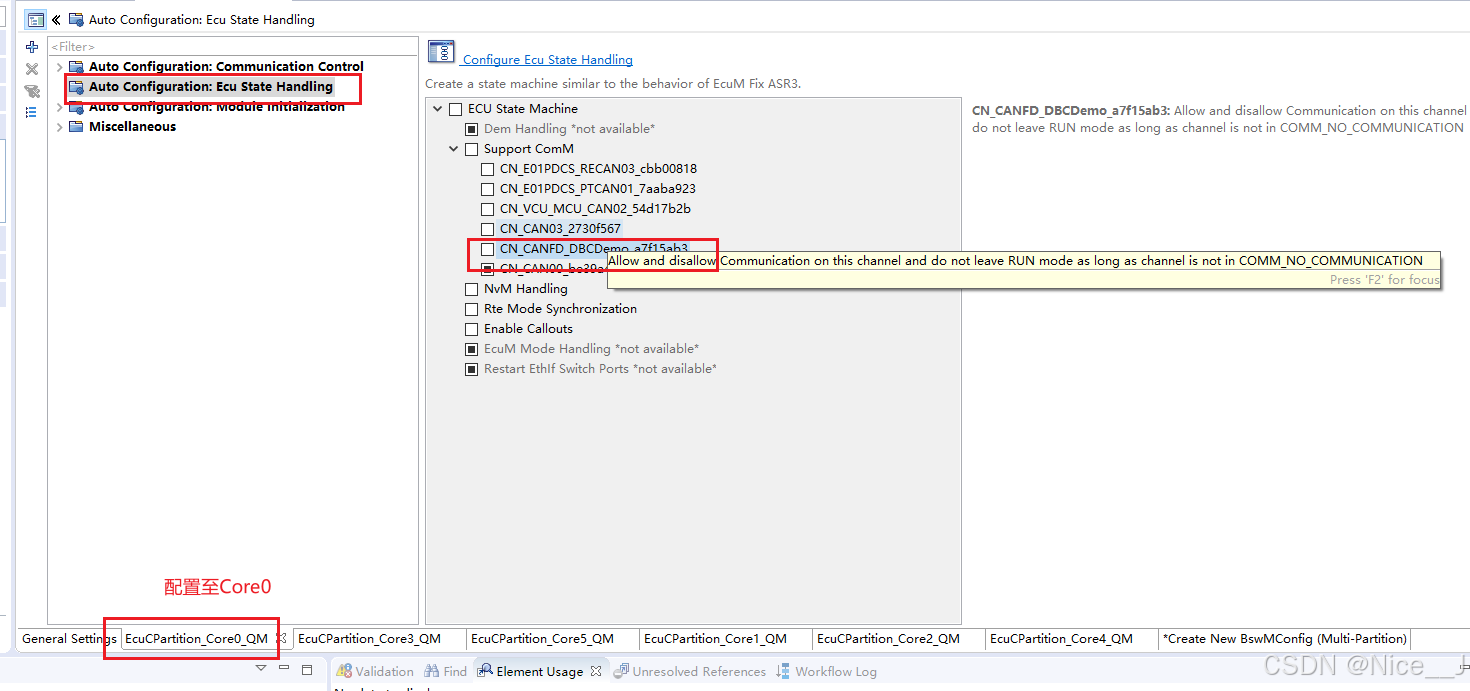Close the Element Usage view tab
This screenshot has width=1470, height=691.
(x=596, y=671)
